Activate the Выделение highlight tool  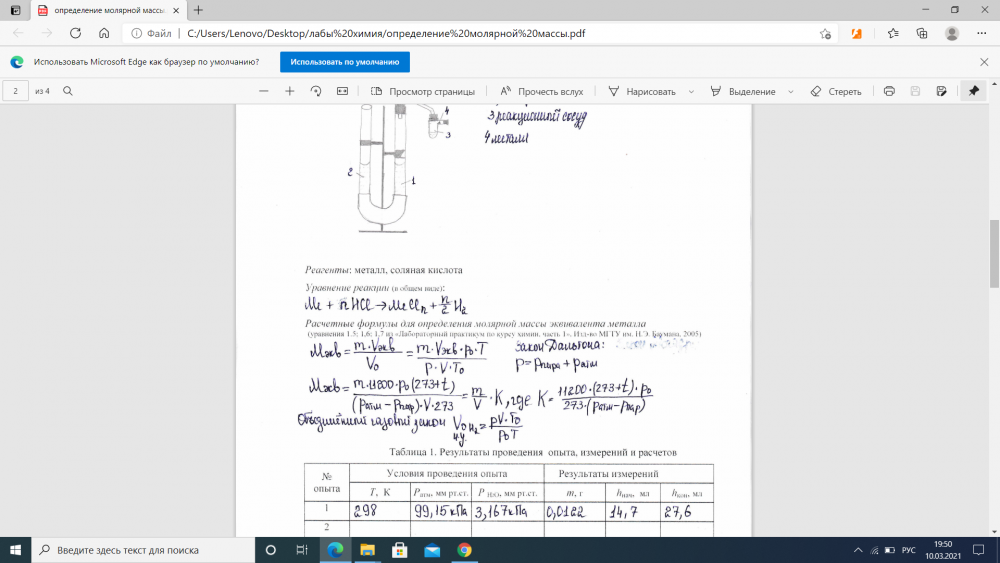743,91
